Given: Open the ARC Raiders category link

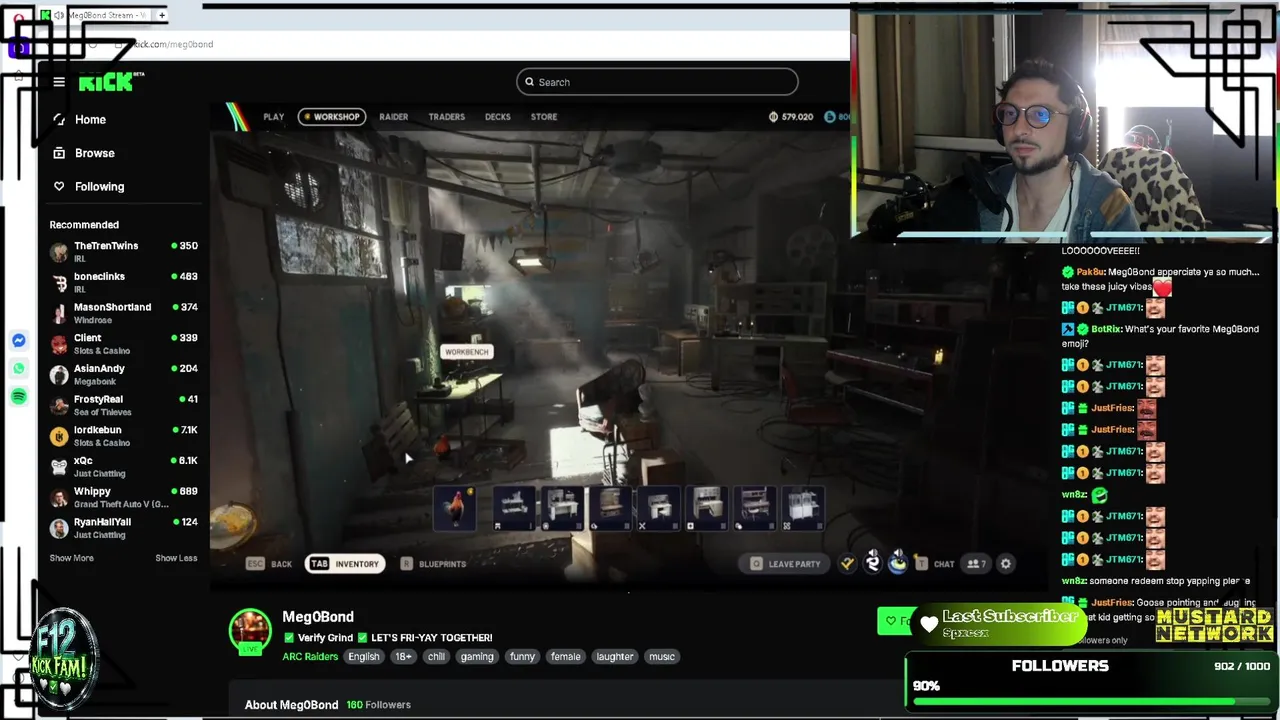Looking at the screenshot, I should [x=310, y=657].
